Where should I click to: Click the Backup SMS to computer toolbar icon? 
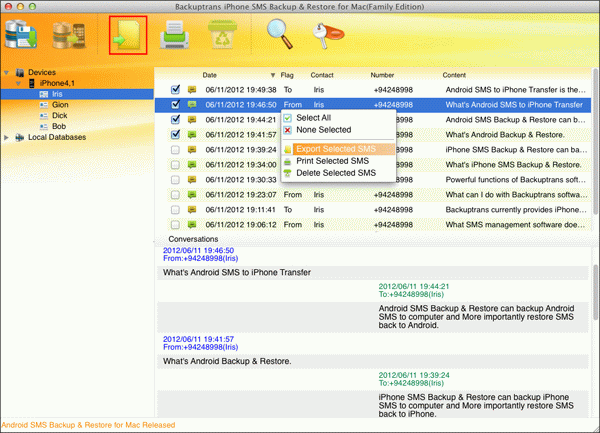click(21, 34)
